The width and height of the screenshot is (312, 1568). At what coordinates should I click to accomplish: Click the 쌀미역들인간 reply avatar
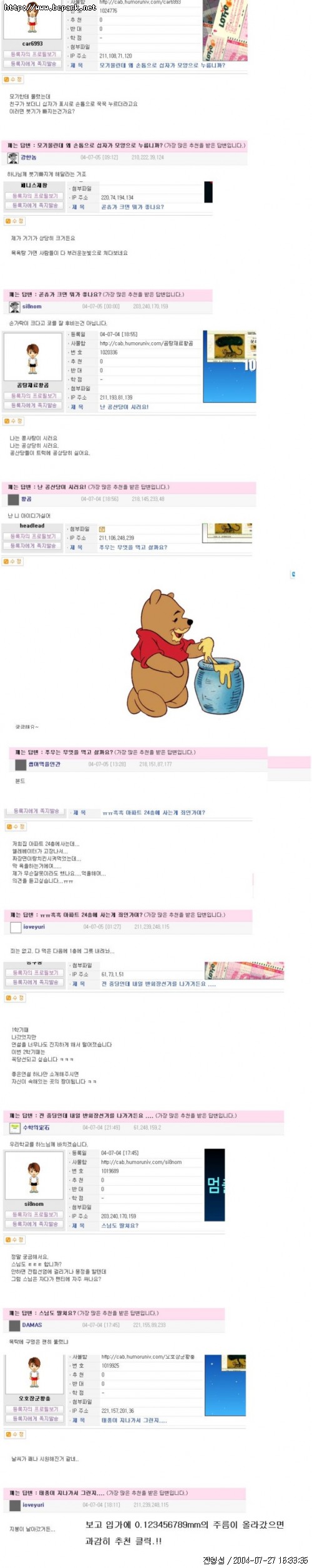[x=20, y=764]
